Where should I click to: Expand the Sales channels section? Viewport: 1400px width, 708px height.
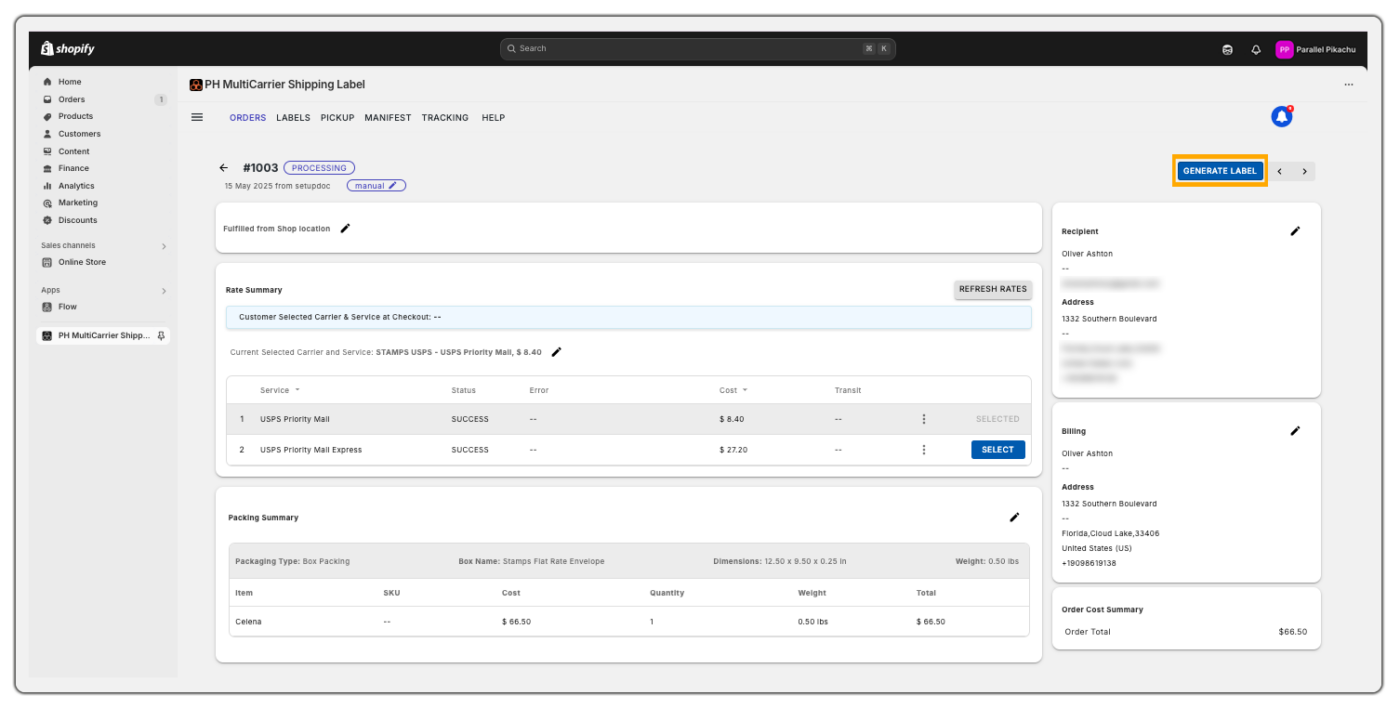[164, 246]
